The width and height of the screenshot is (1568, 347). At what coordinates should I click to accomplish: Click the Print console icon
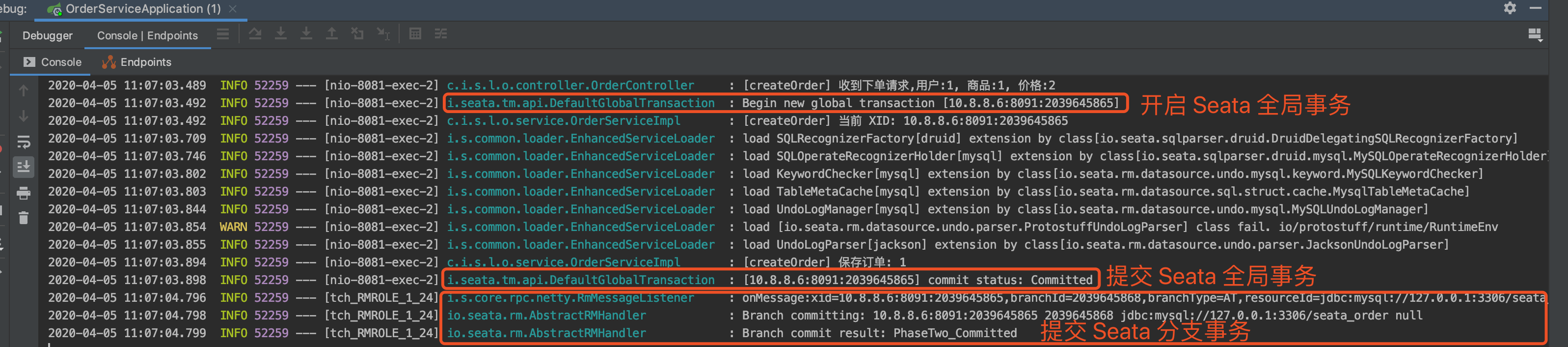[24, 193]
